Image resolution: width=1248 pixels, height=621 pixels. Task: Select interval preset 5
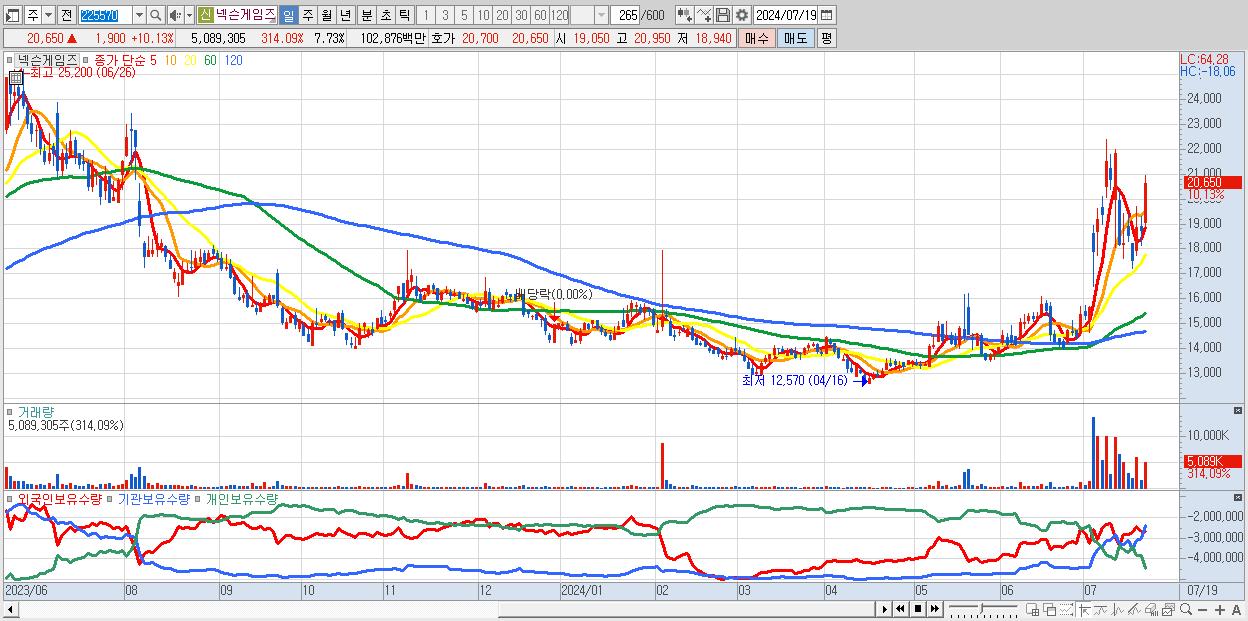click(464, 15)
